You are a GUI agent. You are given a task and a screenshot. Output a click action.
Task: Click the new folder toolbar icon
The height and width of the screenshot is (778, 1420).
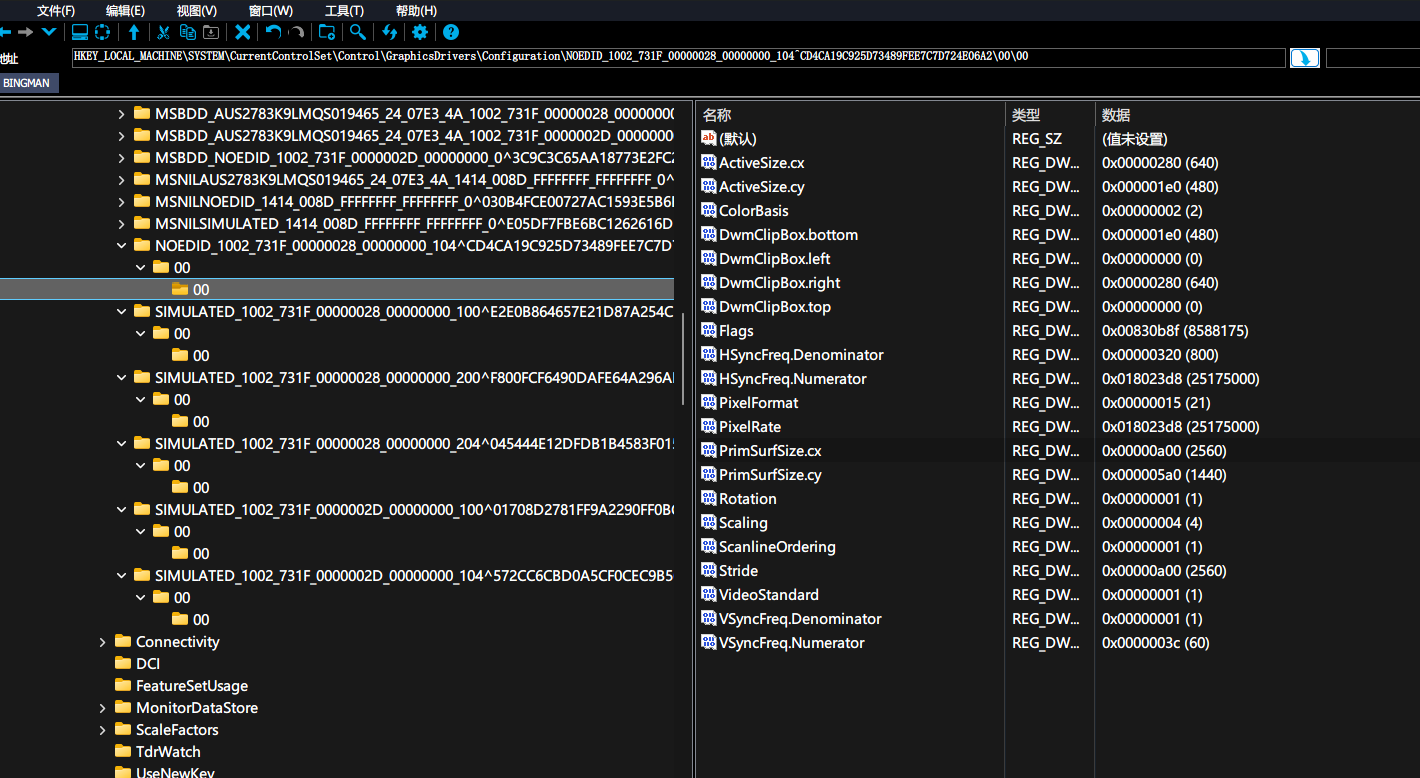(x=326, y=33)
